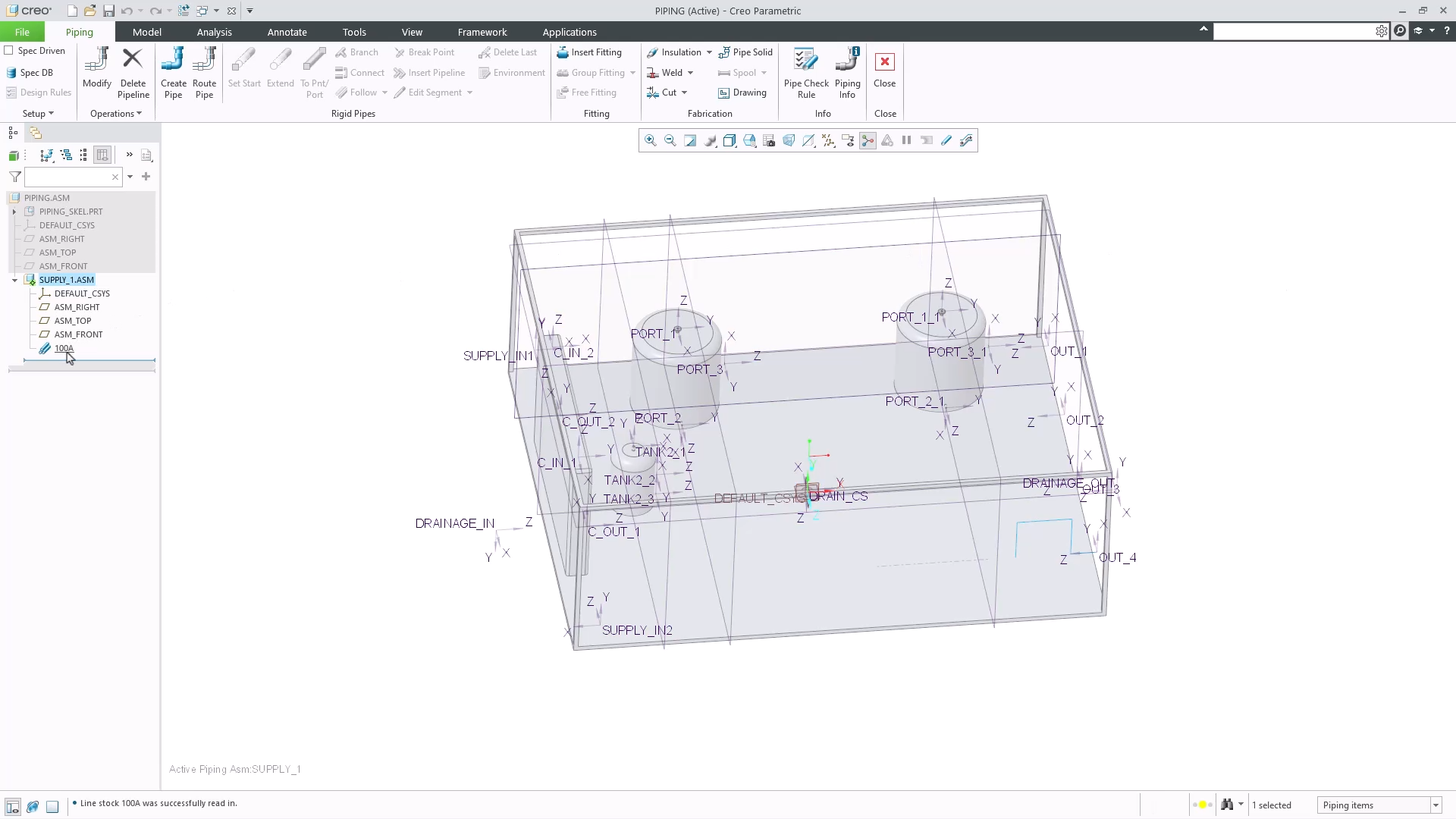Viewport: 1456px width, 819px height.
Task: Switch to the Model ribbon tab
Action: (147, 32)
